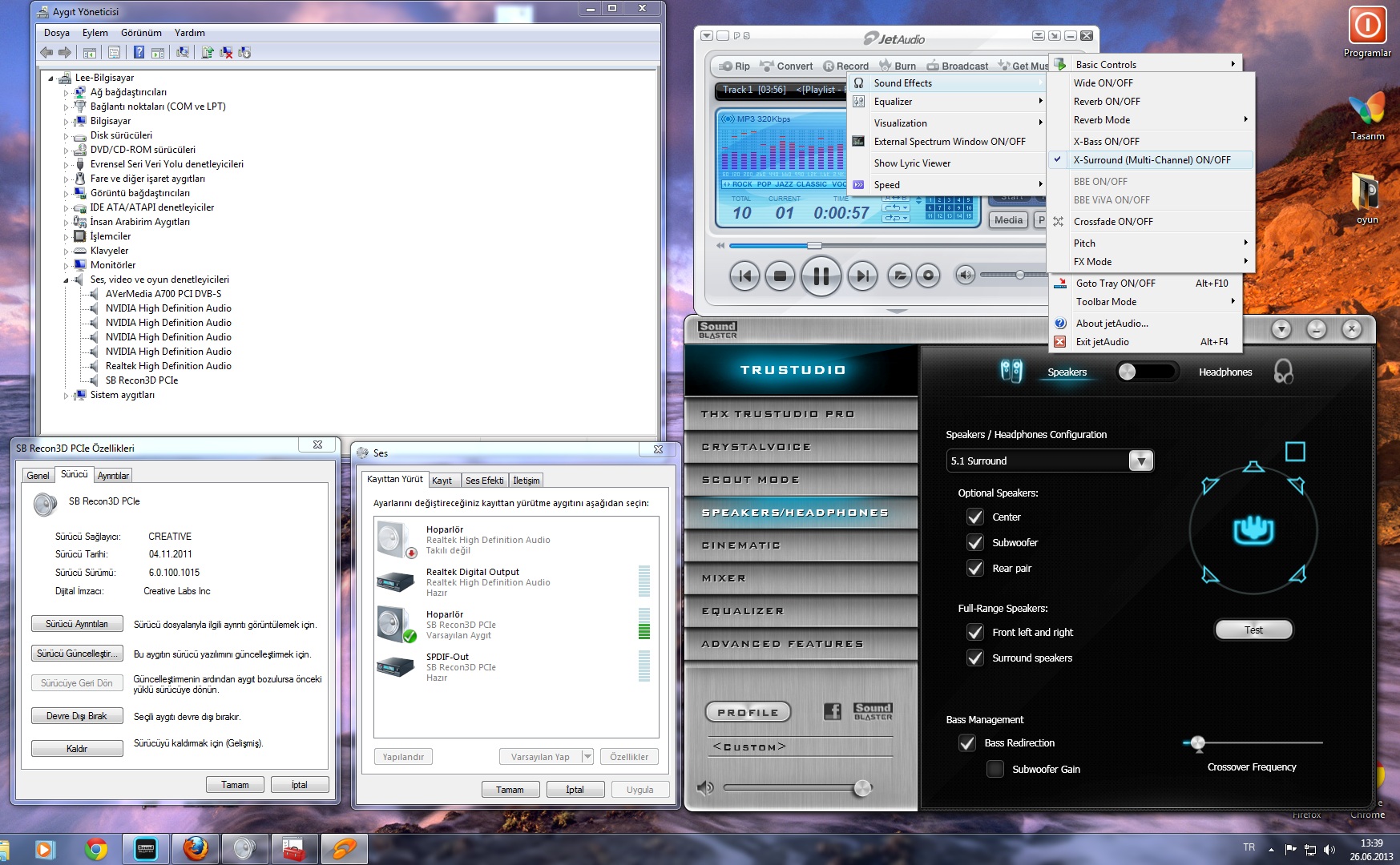Uncheck the Subwoofer optional speaker
The width and height of the screenshot is (1400, 865).
click(x=975, y=543)
